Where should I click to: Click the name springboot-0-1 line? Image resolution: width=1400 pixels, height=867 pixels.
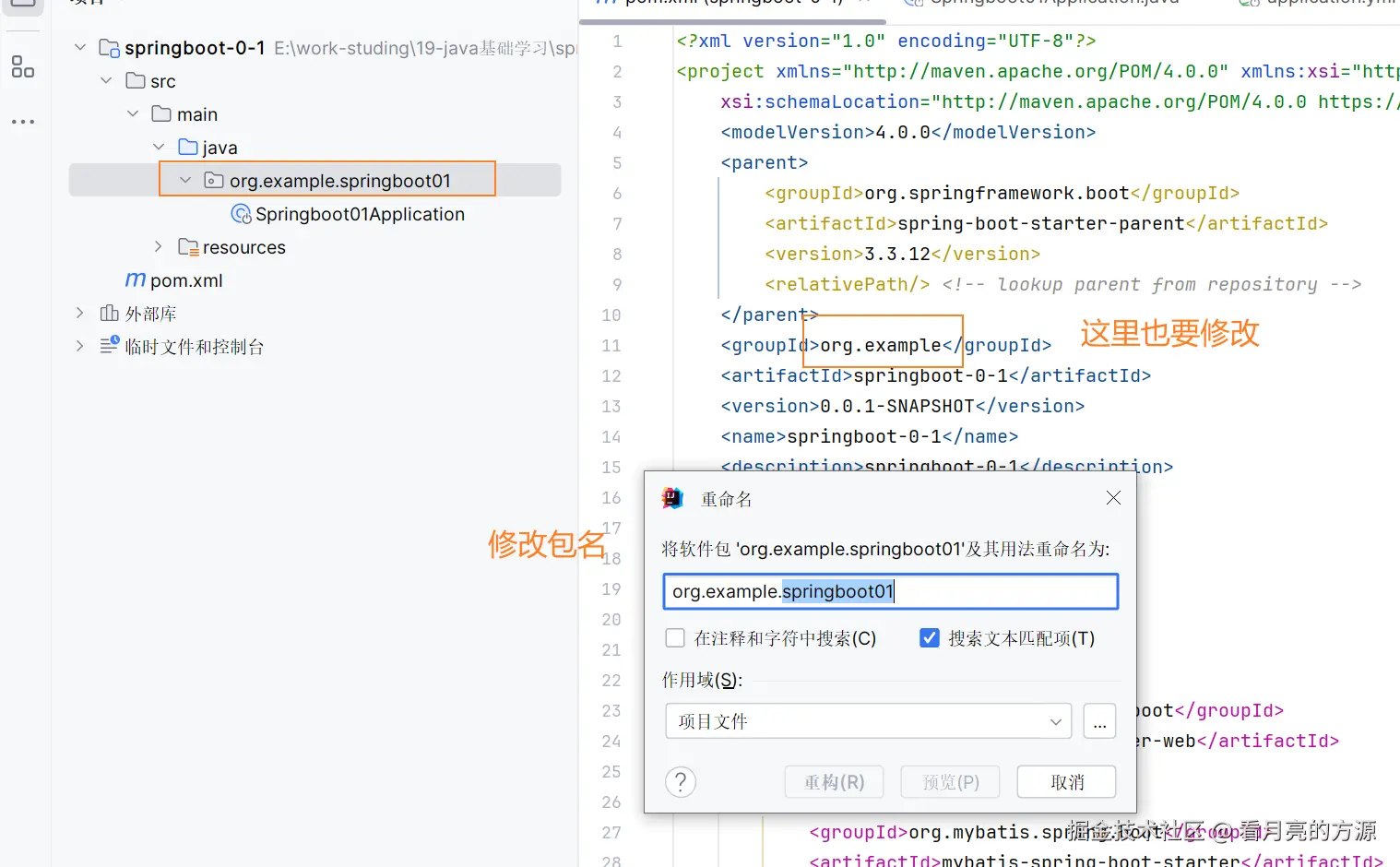pos(869,436)
